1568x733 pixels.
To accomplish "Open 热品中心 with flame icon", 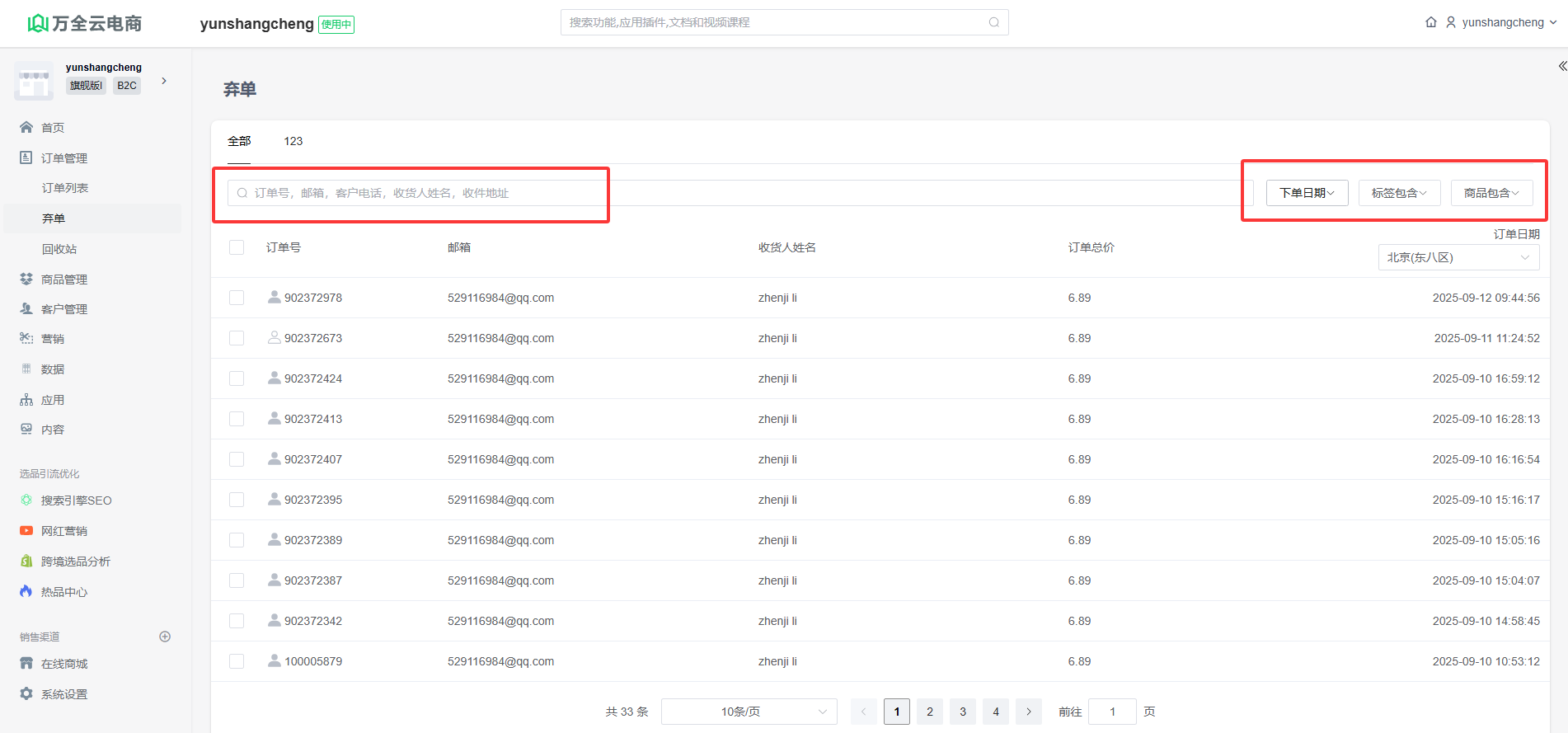I will click(63, 592).
